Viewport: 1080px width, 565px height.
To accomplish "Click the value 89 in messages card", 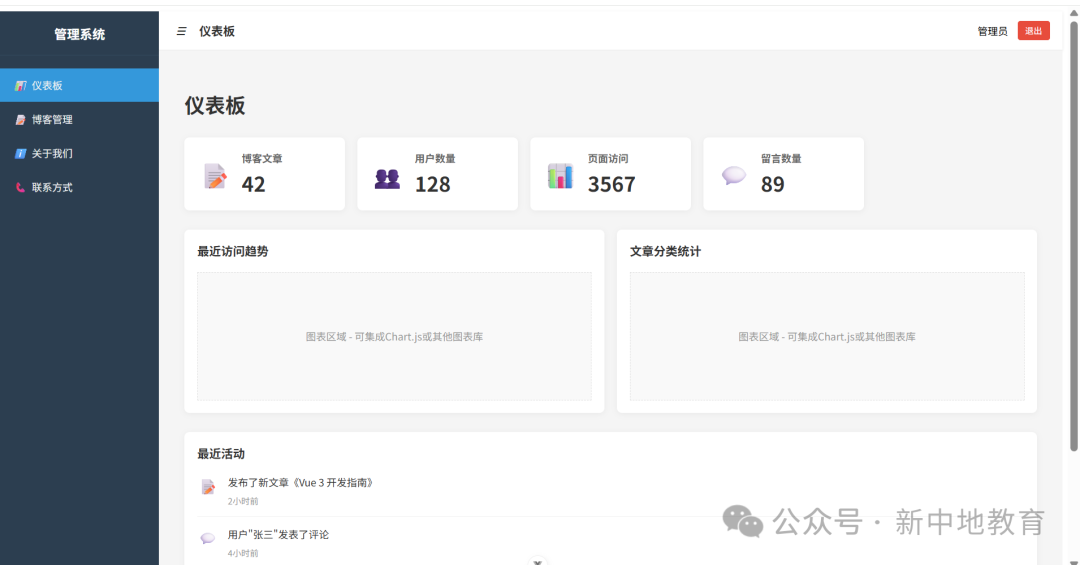I will tap(773, 184).
